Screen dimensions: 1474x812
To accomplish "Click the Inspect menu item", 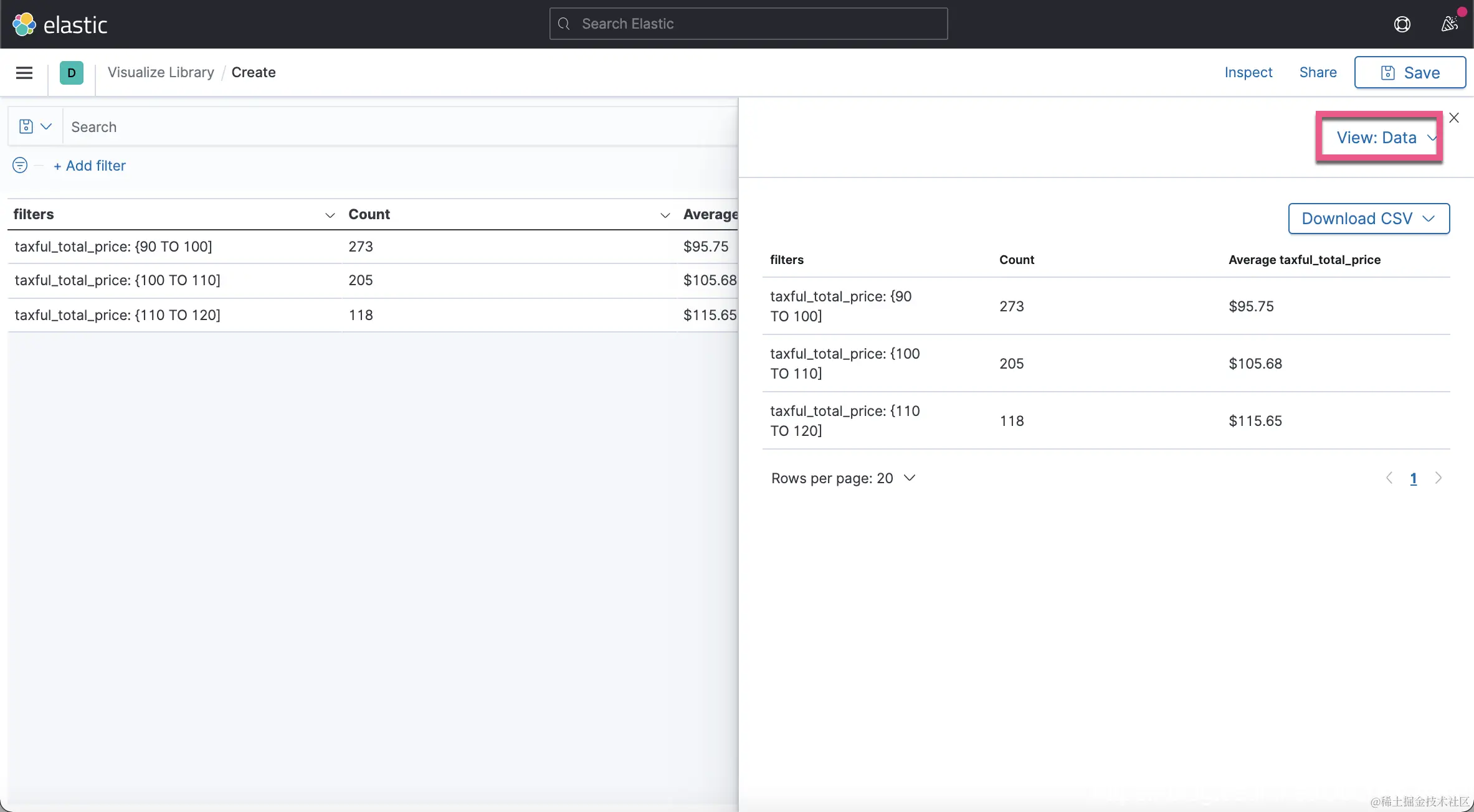I will pyautogui.click(x=1248, y=72).
